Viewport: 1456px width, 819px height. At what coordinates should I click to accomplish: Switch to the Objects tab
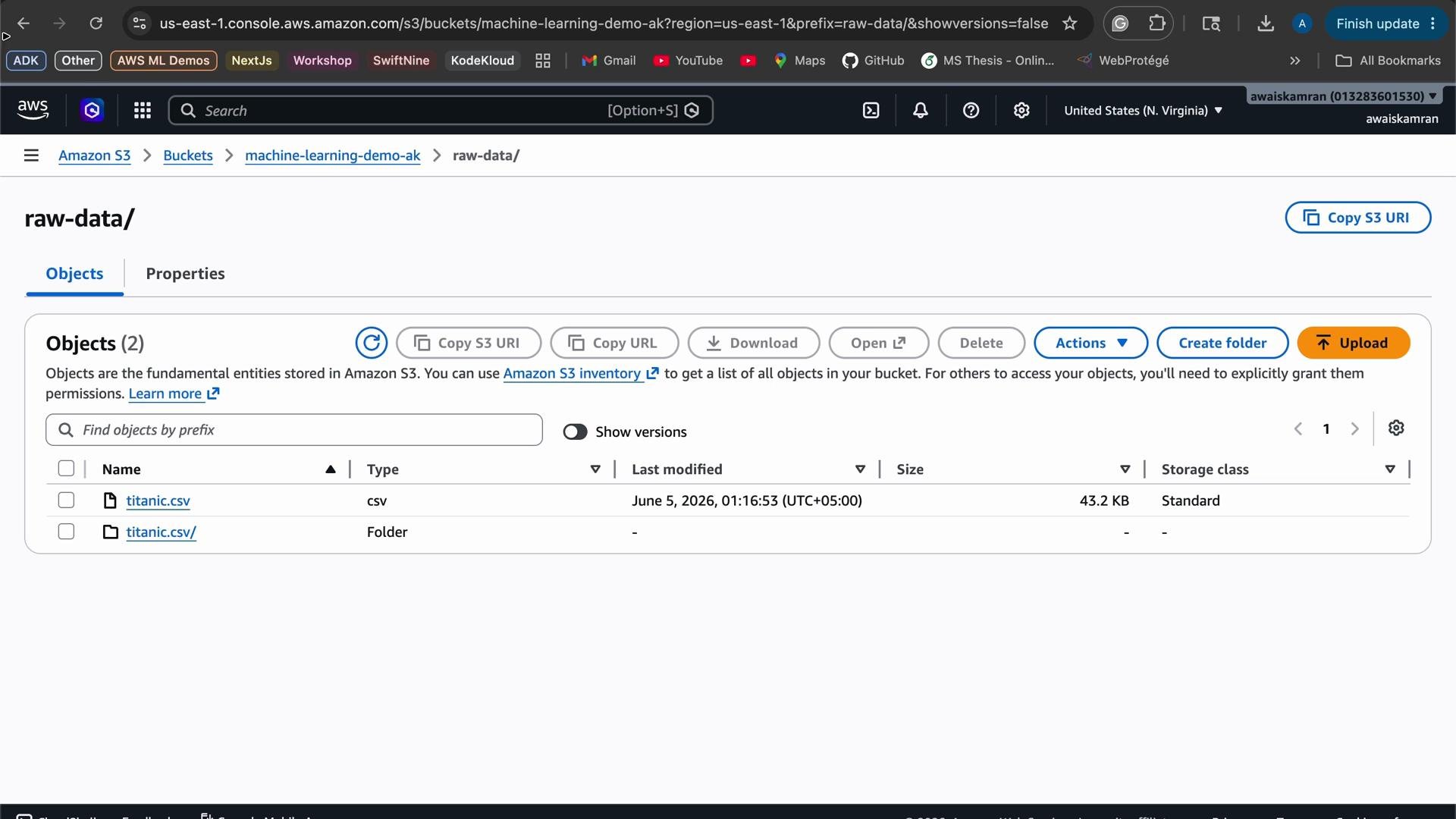pos(74,274)
